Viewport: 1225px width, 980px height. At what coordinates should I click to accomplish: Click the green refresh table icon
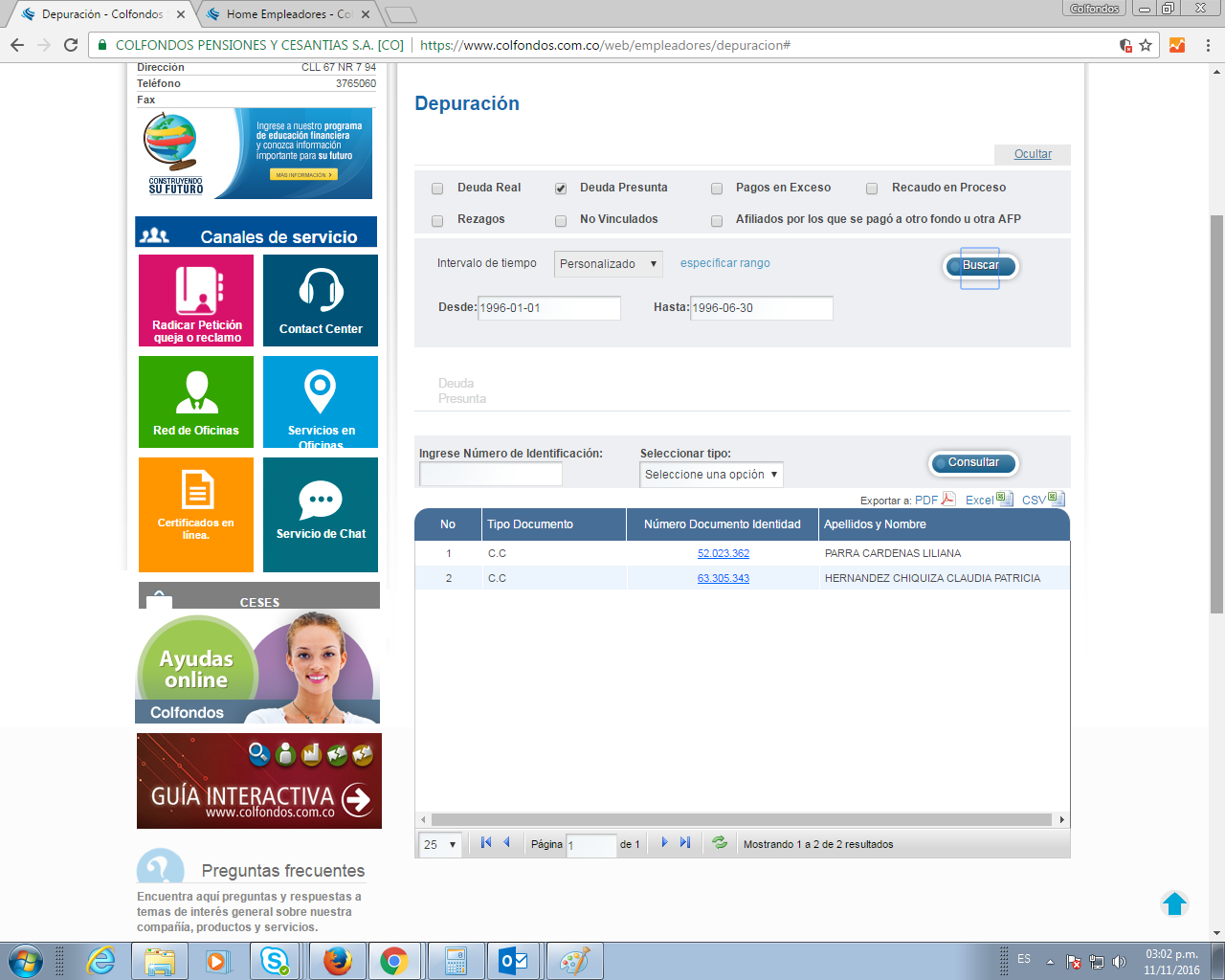pos(720,843)
